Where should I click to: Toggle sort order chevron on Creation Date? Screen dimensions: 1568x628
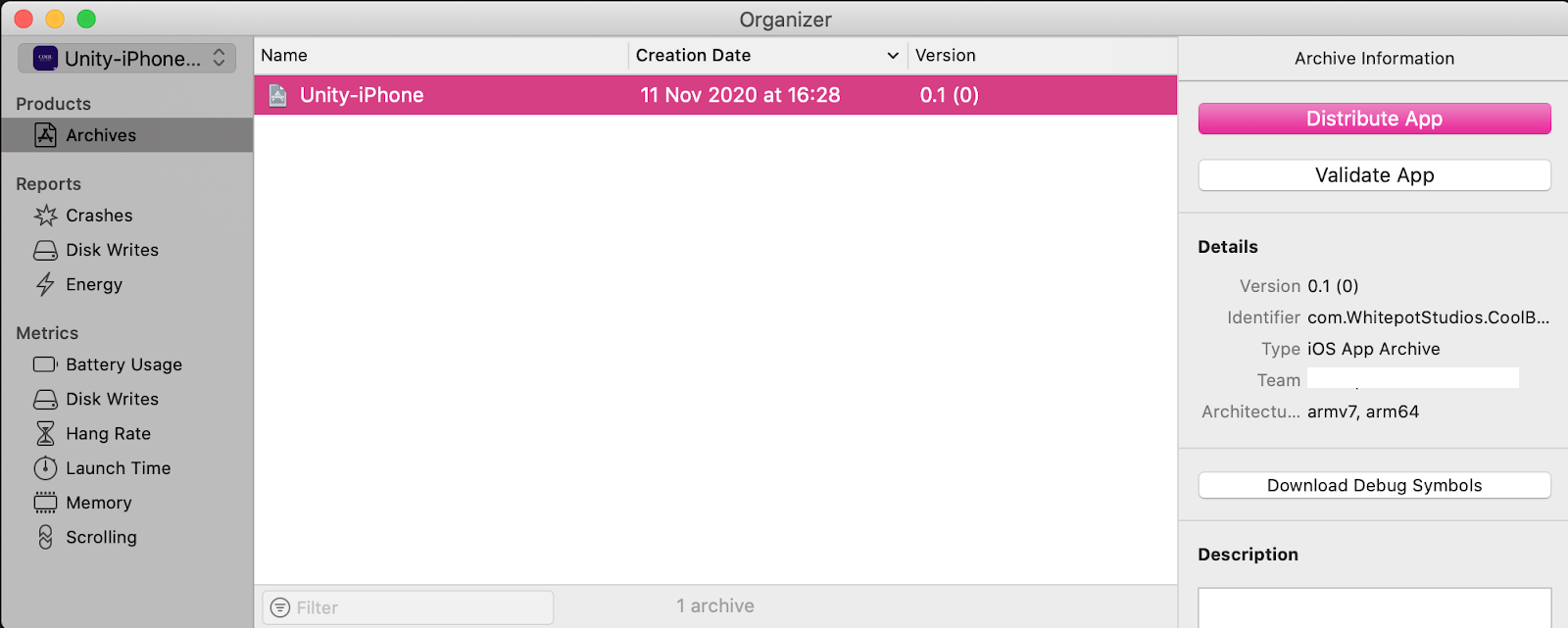click(893, 56)
